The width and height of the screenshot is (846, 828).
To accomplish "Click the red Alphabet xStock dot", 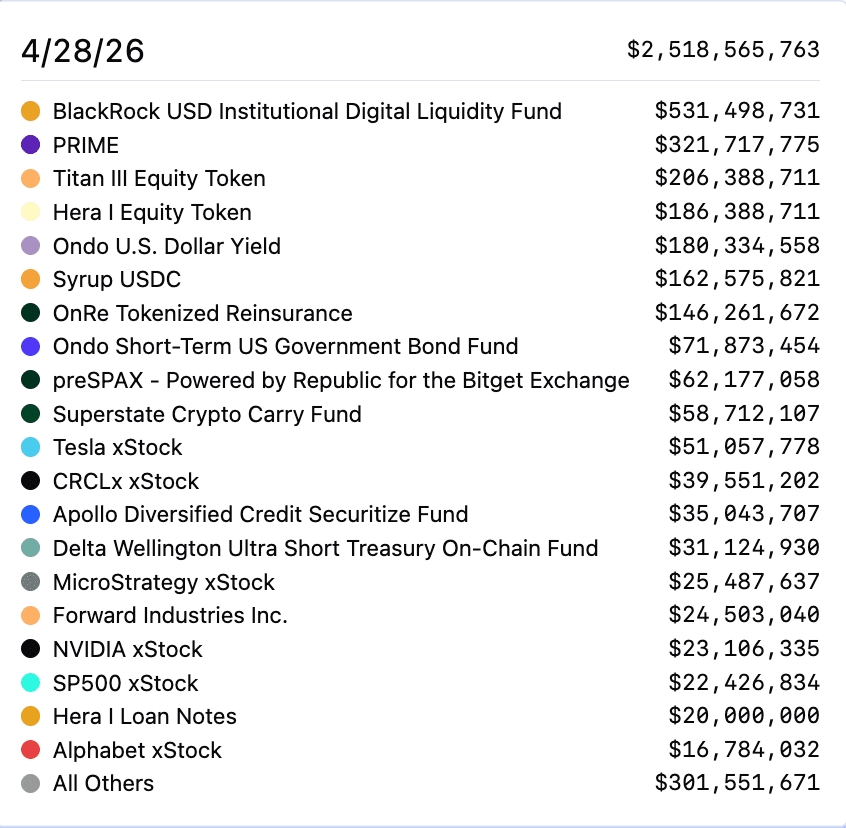I will click(x=30, y=750).
